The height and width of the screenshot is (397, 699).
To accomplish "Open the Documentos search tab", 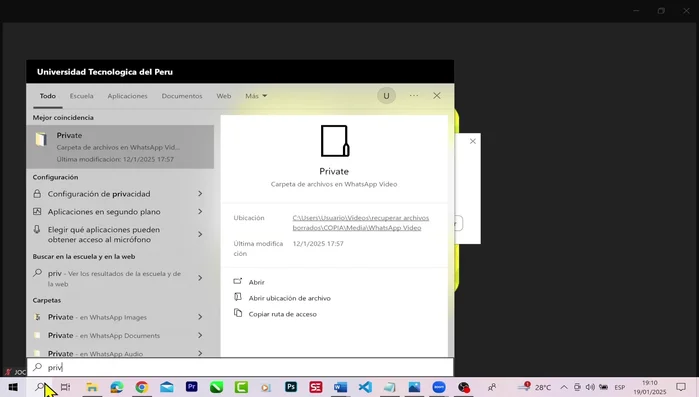I will click(x=182, y=96).
